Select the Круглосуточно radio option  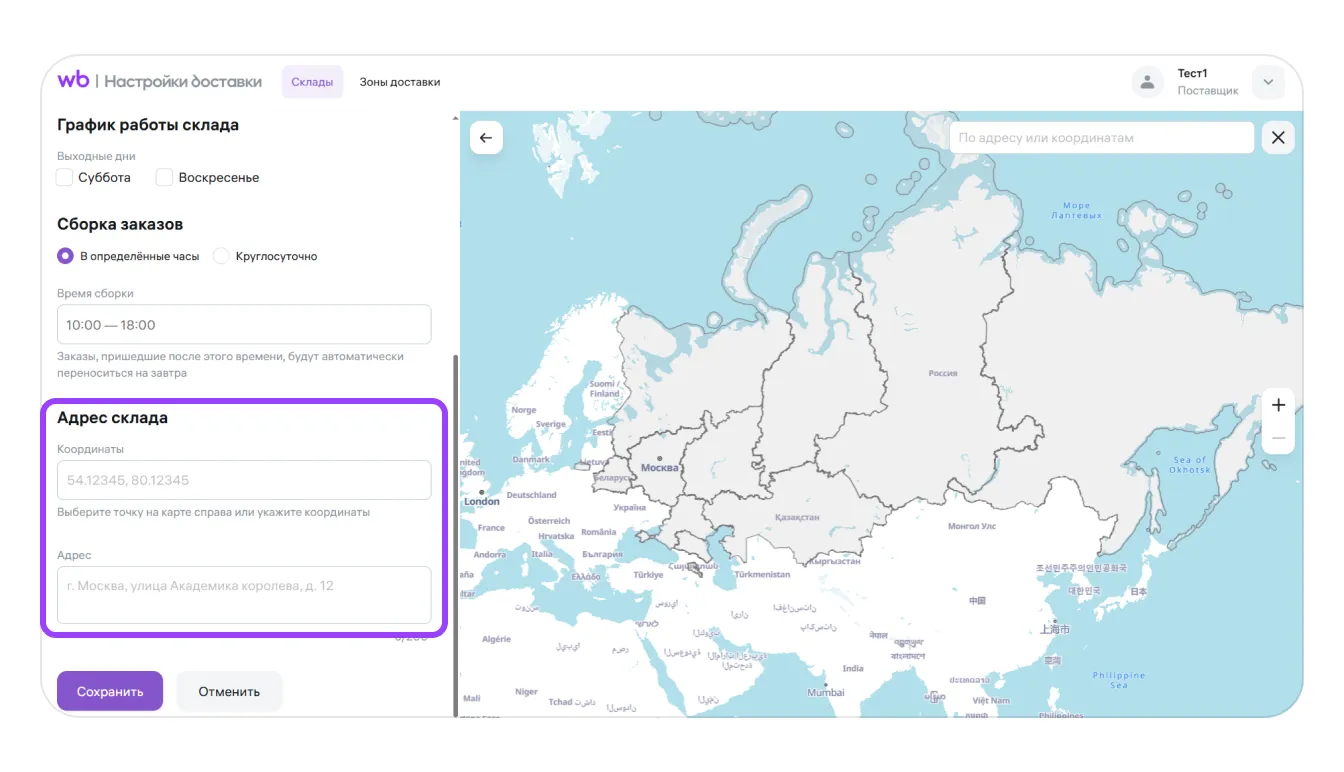(222, 256)
